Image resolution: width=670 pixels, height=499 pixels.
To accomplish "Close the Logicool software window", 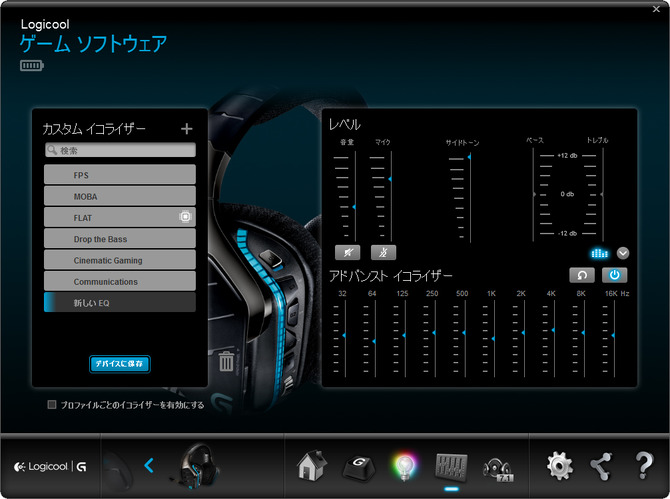I will [x=656, y=9].
